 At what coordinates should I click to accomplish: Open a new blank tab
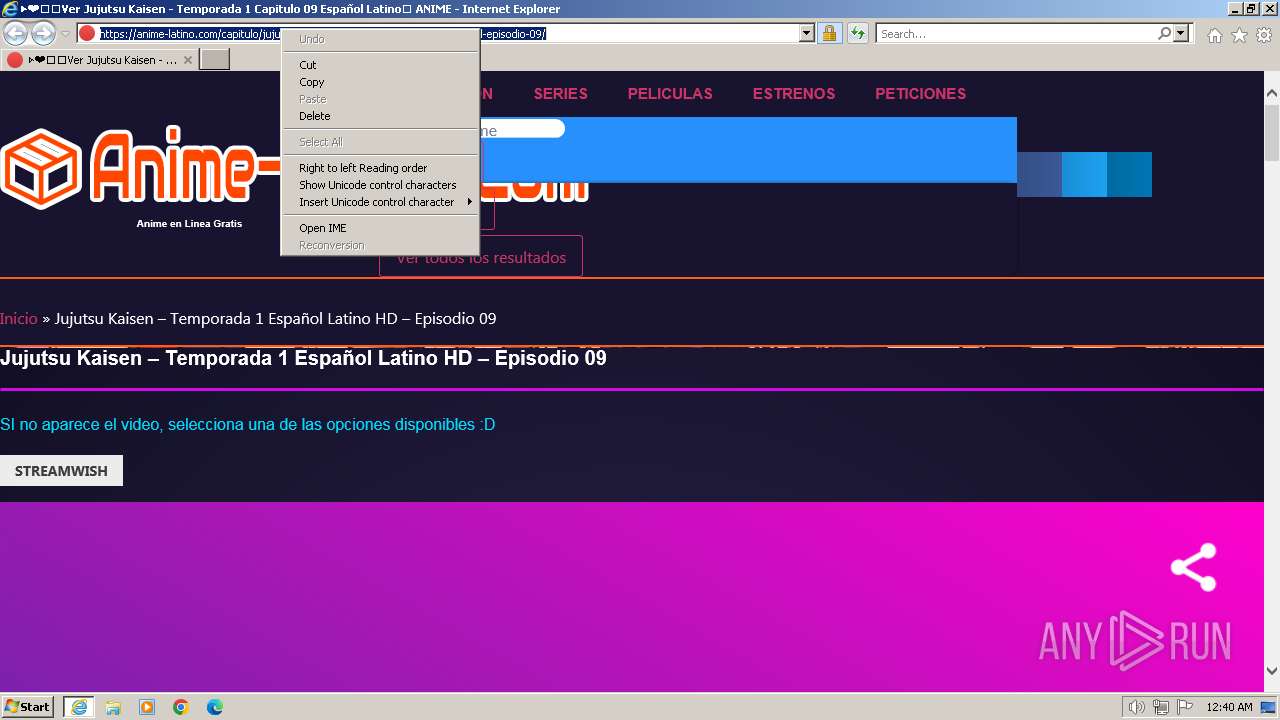pyautogui.click(x=215, y=60)
